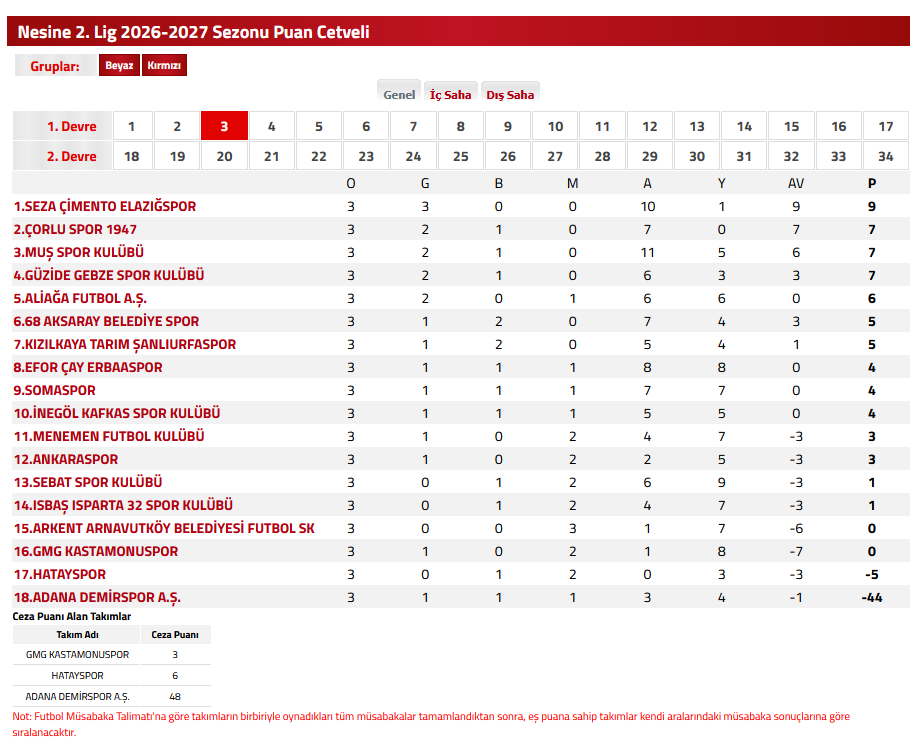Select week 1 in 1. Devre

click(x=132, y=126)
